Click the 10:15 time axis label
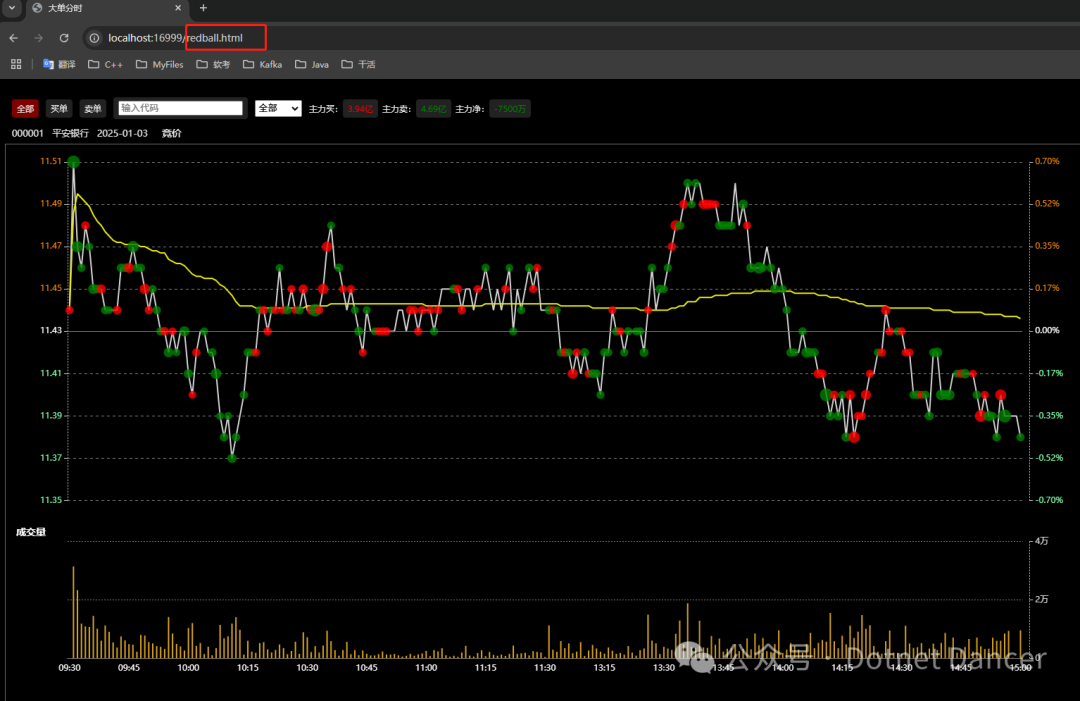1080x701 pixels. [248, 668]
